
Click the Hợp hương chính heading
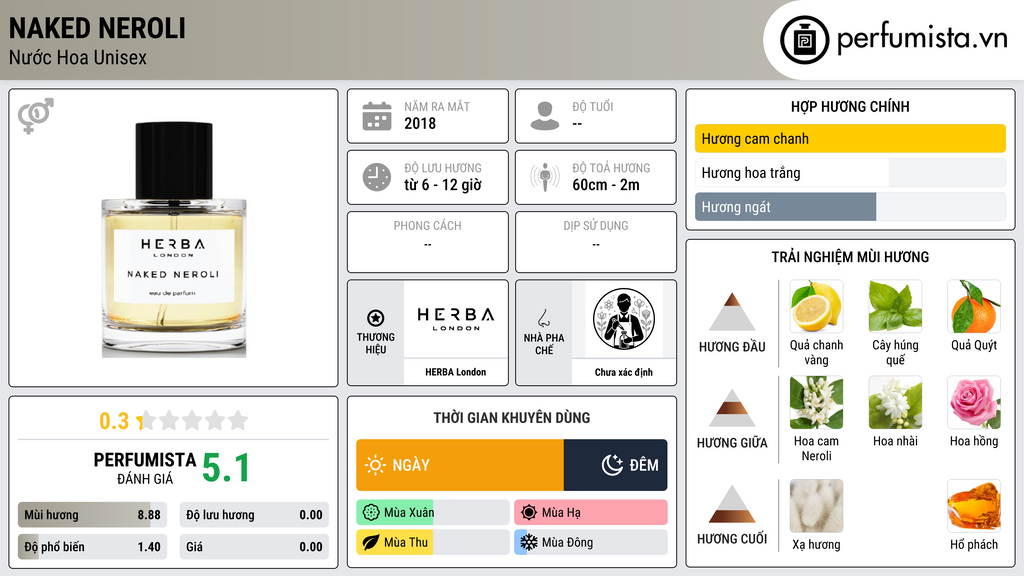(x=850, y=106)
